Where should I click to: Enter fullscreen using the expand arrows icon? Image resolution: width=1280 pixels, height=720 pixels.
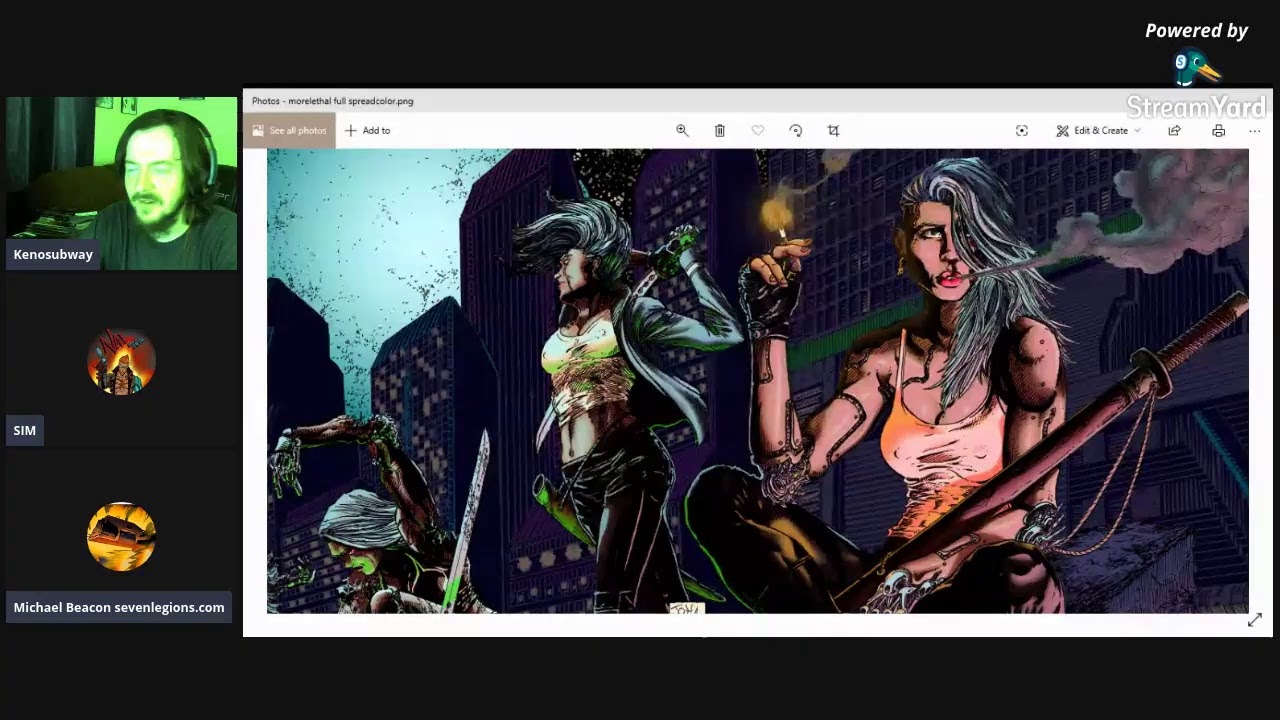tap(1255, 620)
